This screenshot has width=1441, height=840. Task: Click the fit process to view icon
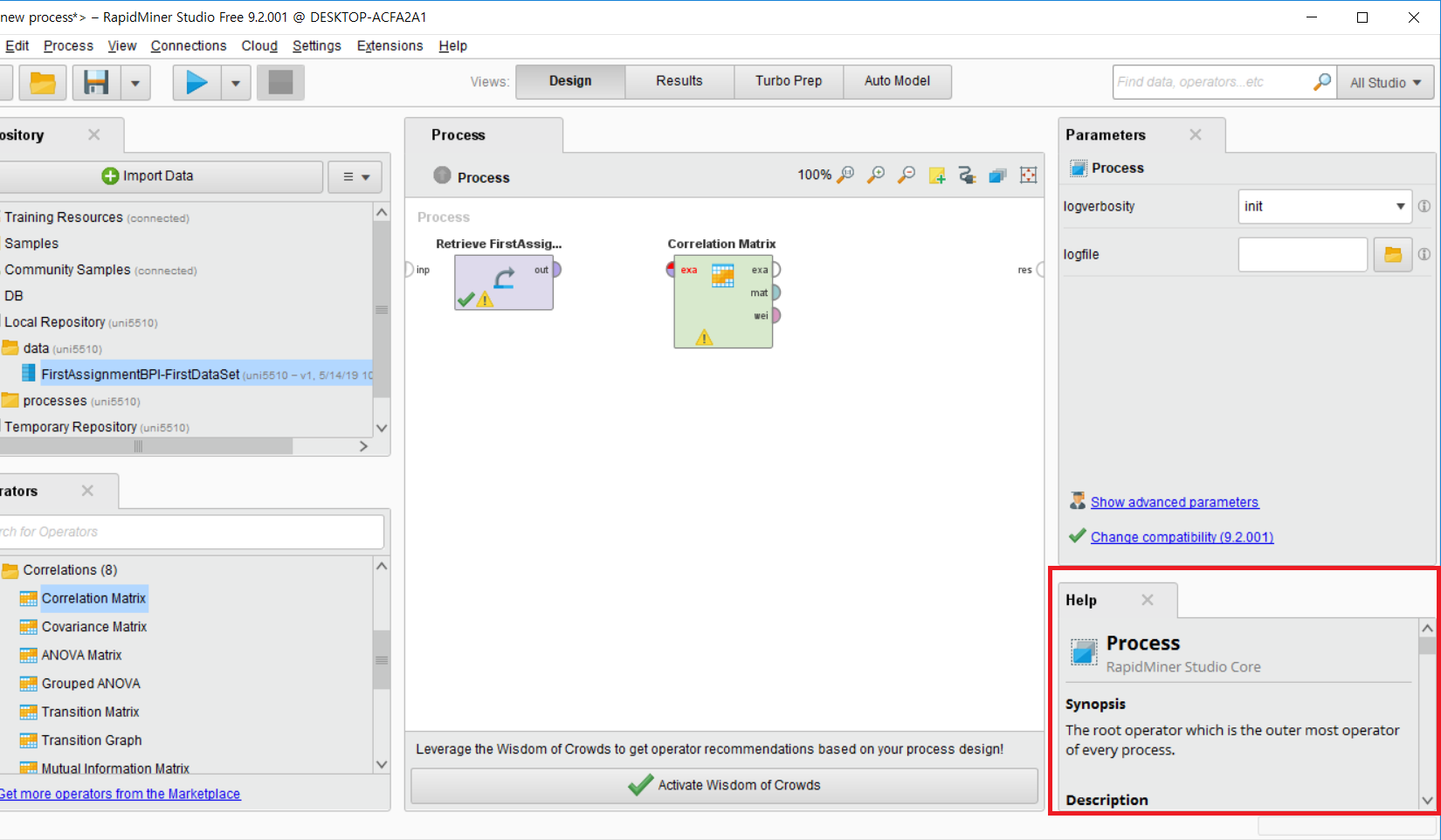coord(1029,176)
